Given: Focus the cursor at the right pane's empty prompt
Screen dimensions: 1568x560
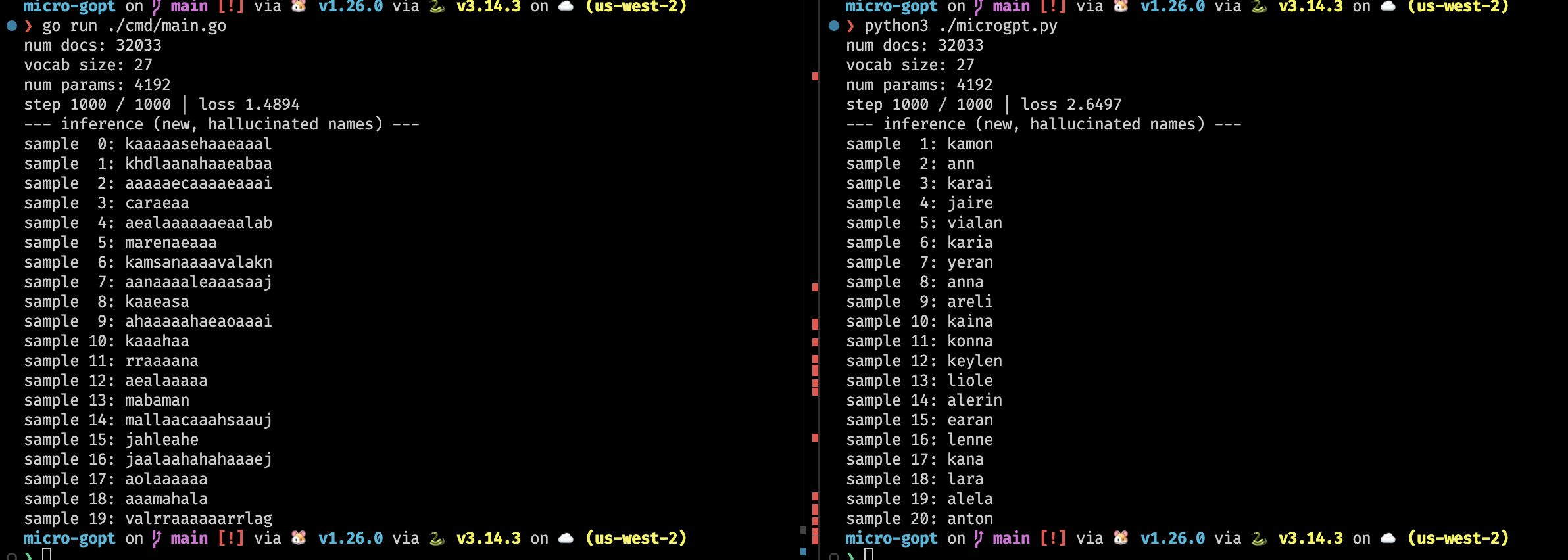Looking at the screenshot, I should point(869,555).
